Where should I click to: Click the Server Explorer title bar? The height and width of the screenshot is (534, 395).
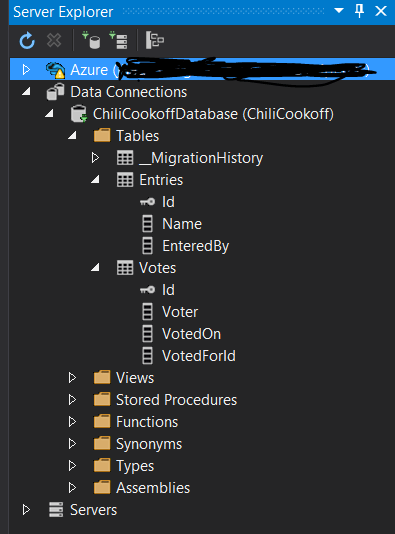[x=170, y=12]
